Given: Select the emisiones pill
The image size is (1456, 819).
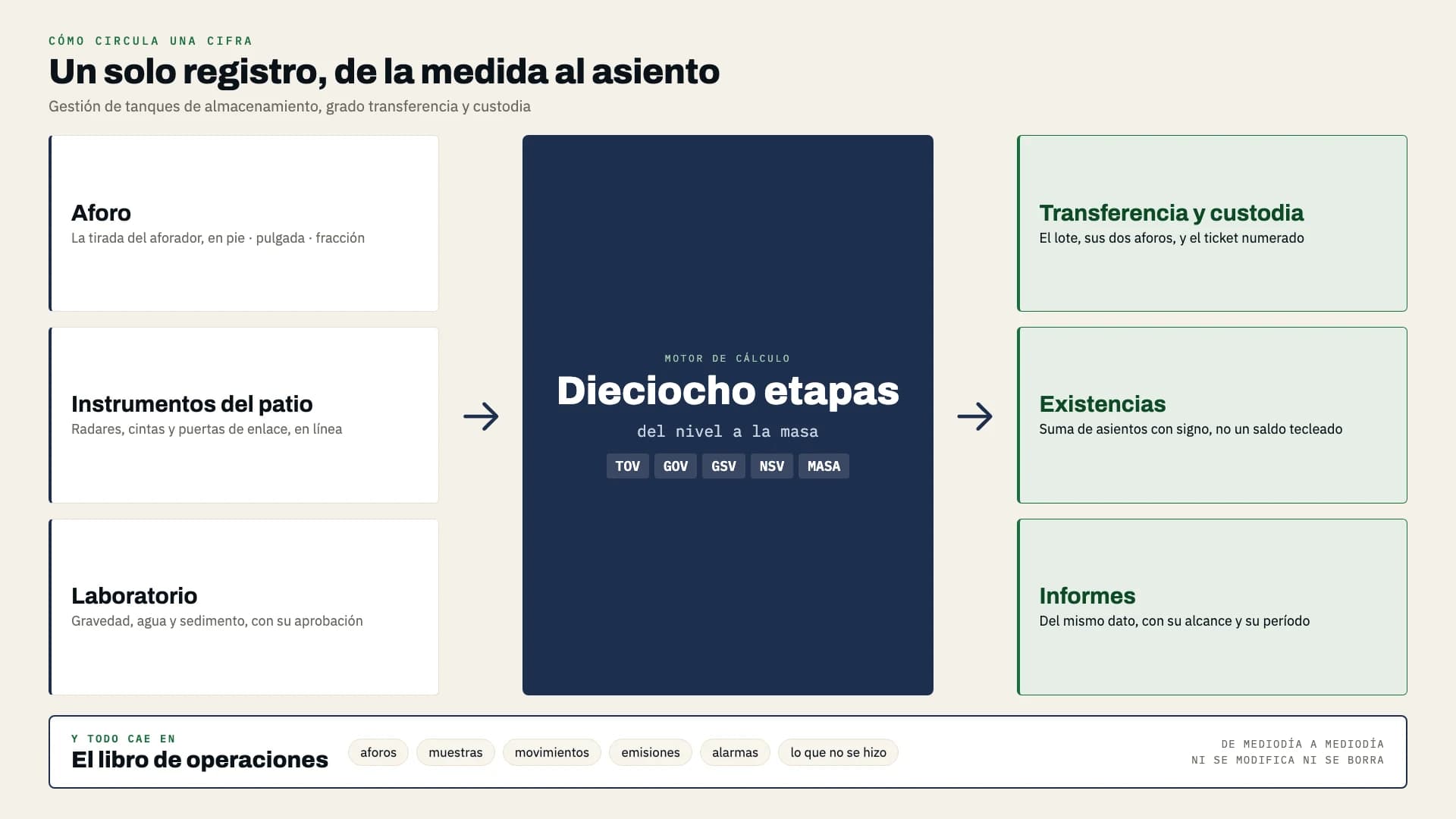Looking at the screenshot, I should coord(651,752).
